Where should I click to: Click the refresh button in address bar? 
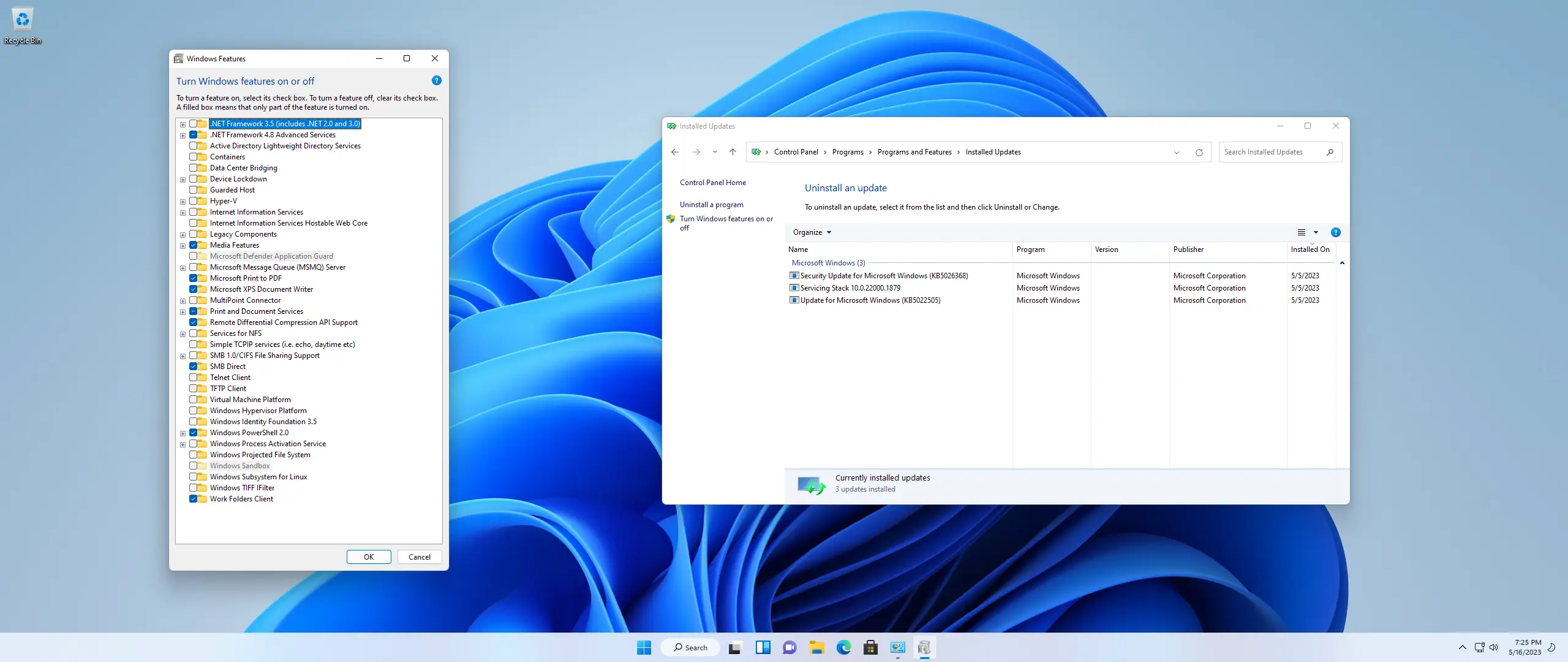tap(1199, 152)
